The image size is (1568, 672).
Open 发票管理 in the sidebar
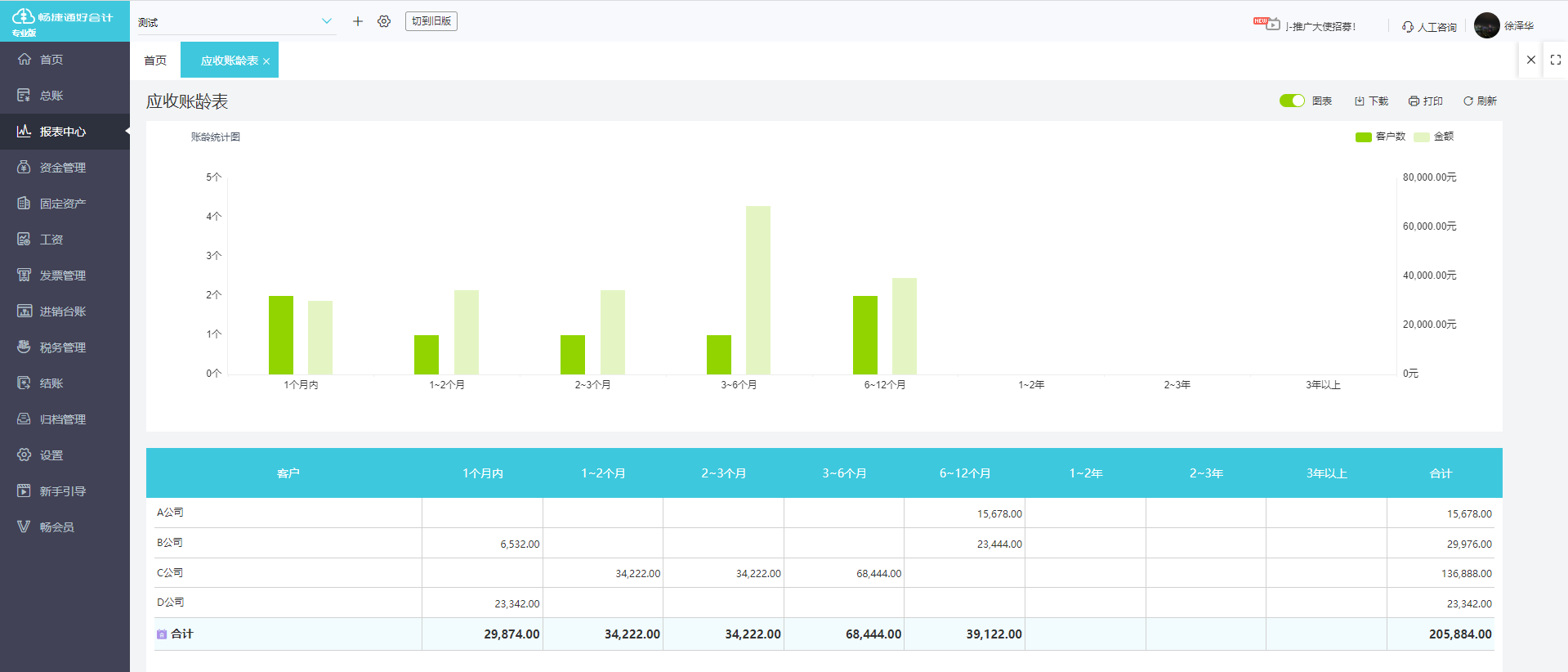tap(62, 276)
